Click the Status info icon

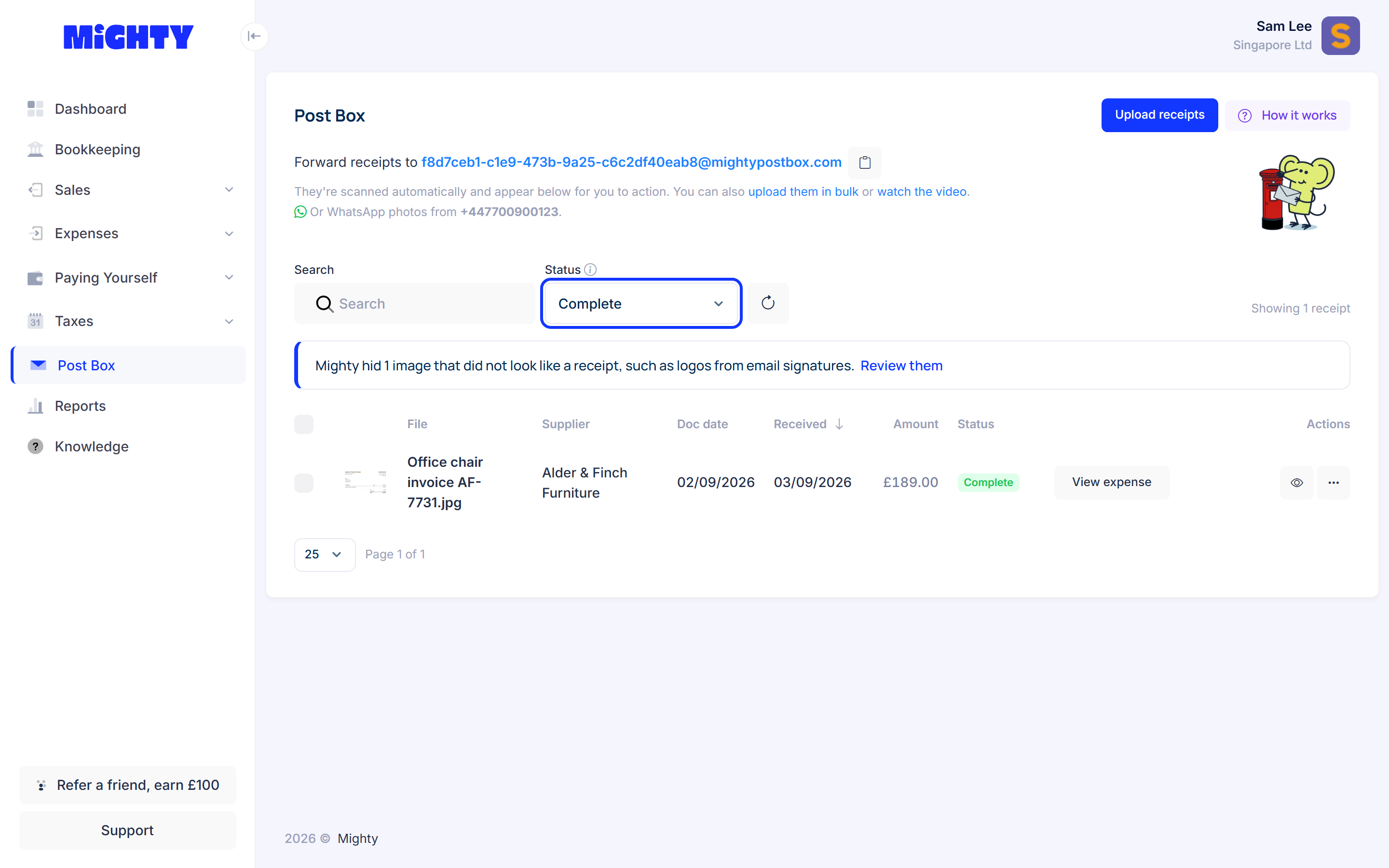point(591,269)
